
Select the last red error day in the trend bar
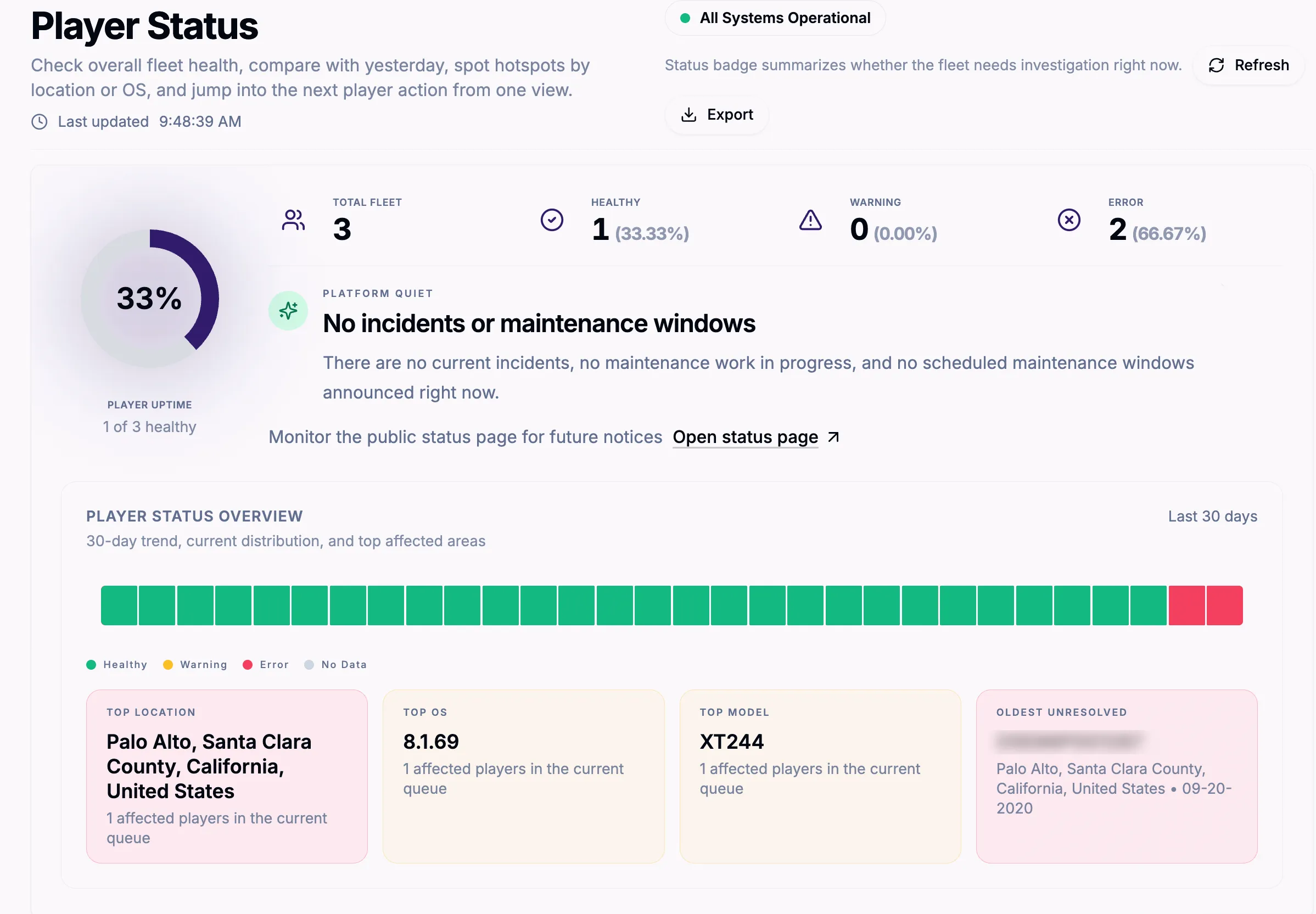[x=1224, y=605]
